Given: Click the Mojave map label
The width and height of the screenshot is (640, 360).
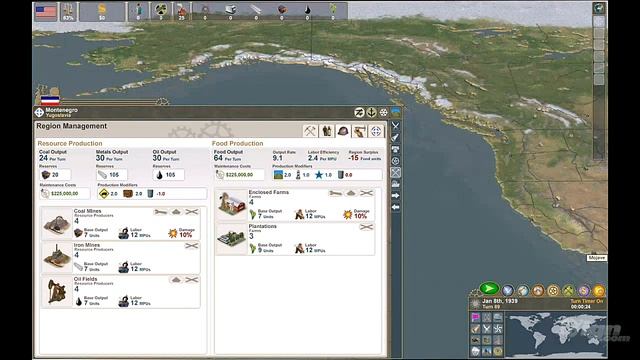Looking at the screenshot, I should coord(597,258).
